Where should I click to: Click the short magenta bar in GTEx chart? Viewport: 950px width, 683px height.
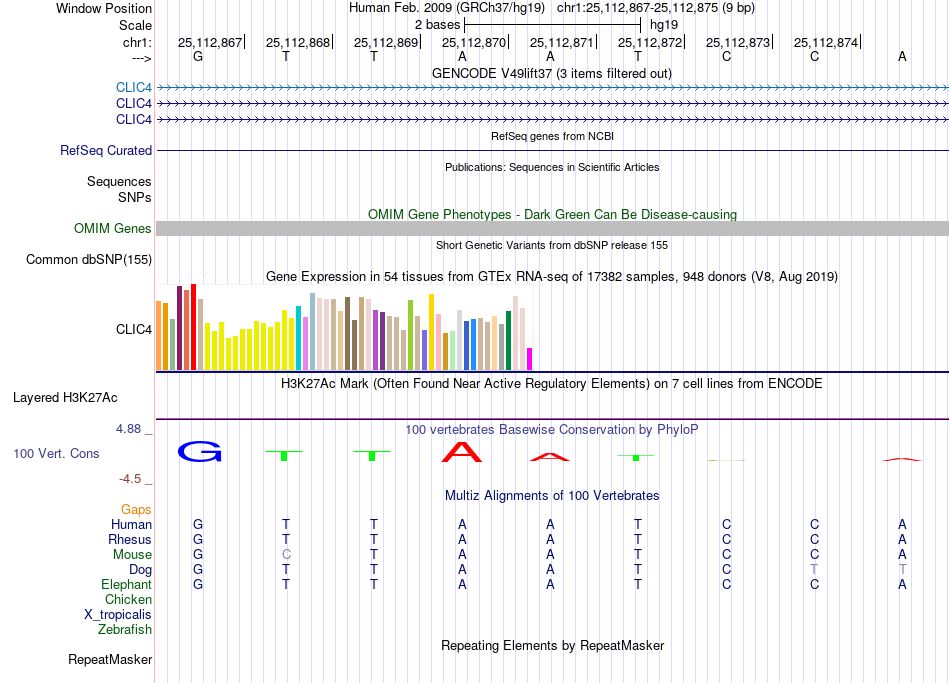click(530, 359)
